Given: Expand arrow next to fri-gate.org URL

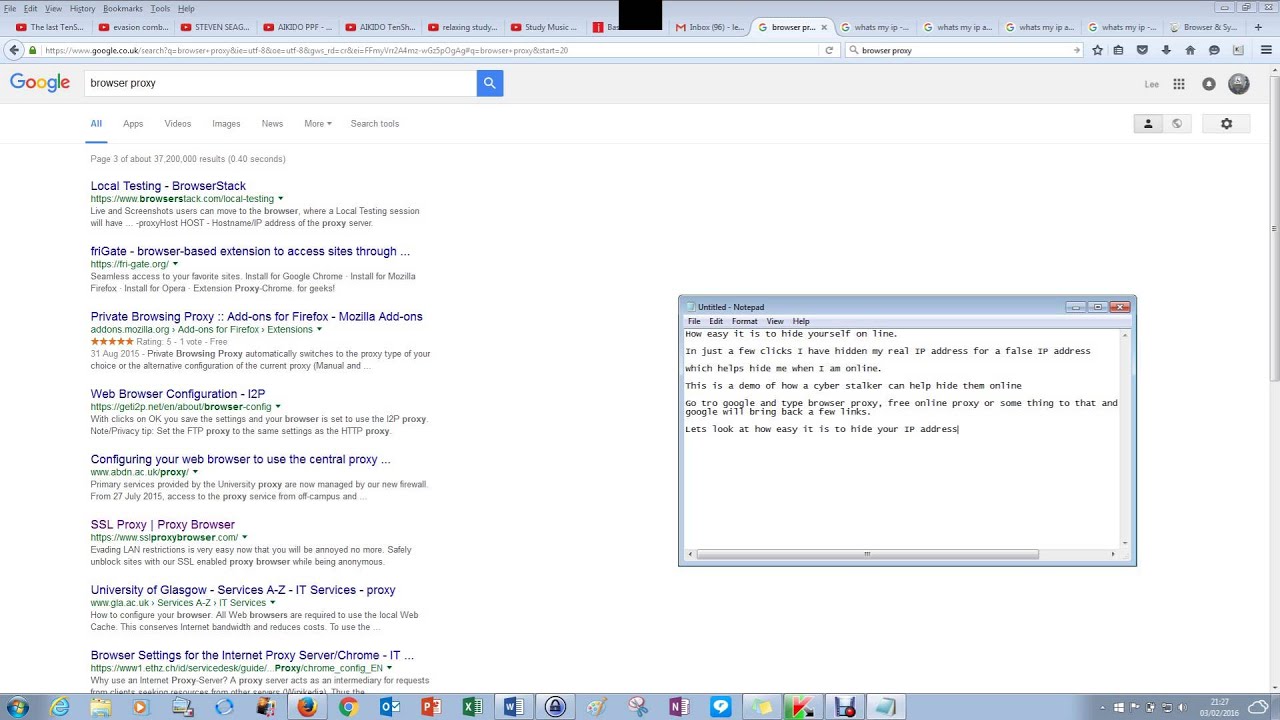Looking at the screenshot, I should (175, 264).
